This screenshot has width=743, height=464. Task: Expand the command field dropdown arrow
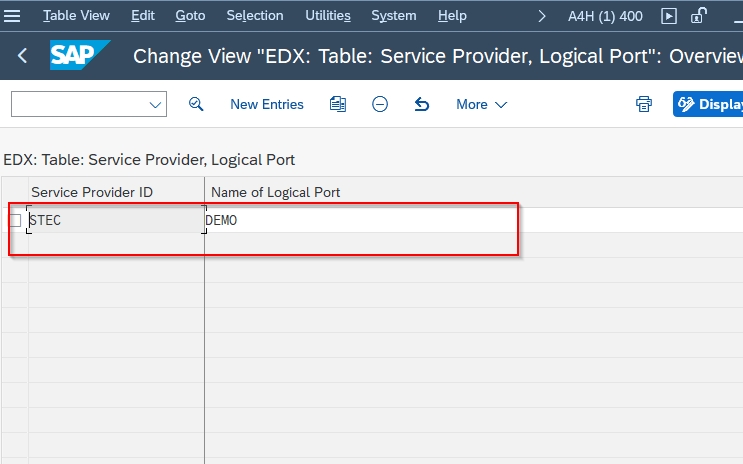click(155, 105)
